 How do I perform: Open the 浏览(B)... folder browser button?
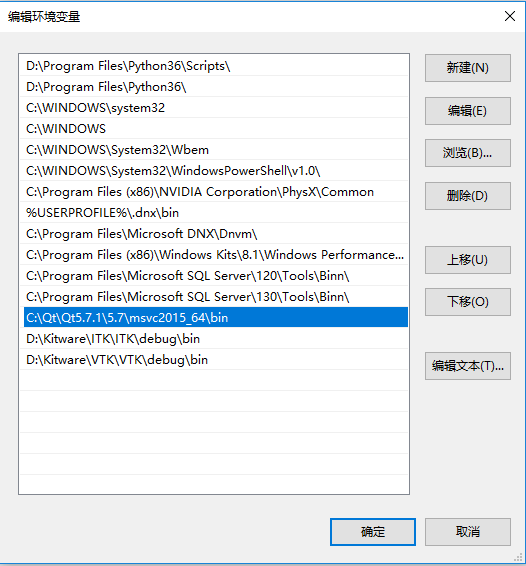point(468,153)
